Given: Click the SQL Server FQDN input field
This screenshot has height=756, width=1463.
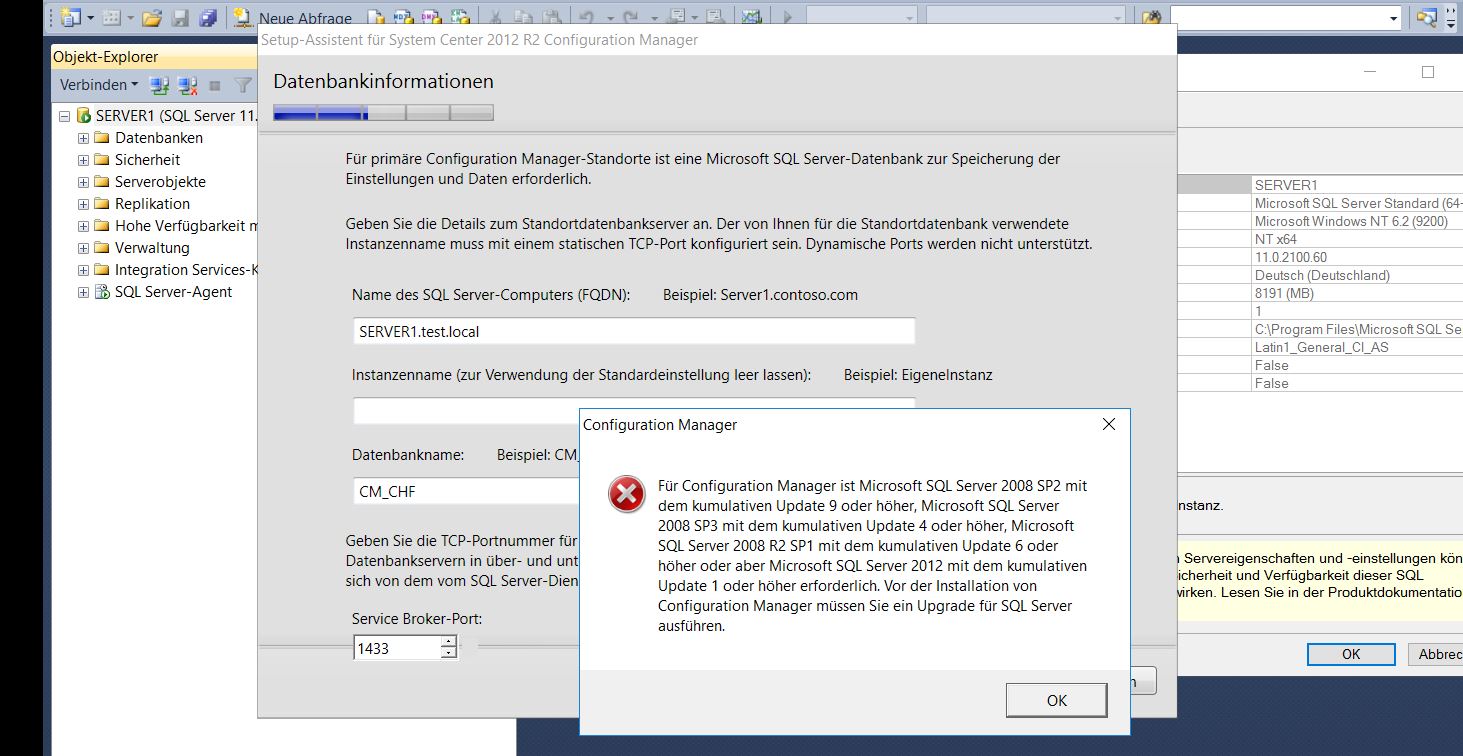Looking at the screenshot, I should [634, 331].
